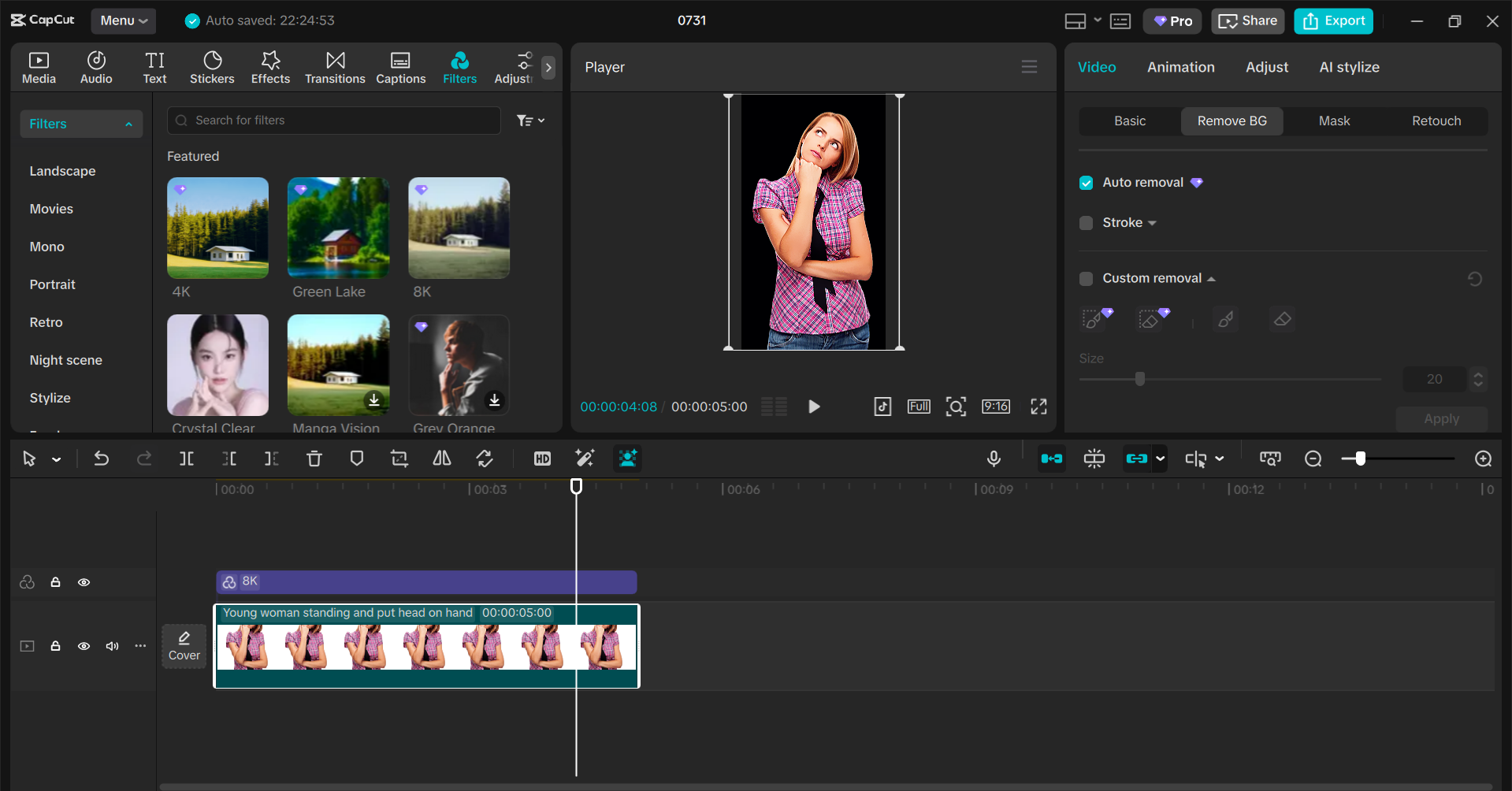The height and width of the screenshot is (791, 1512).
Task: Open the Crop tool in the timeline toolbar
Action: coord(399,458)
